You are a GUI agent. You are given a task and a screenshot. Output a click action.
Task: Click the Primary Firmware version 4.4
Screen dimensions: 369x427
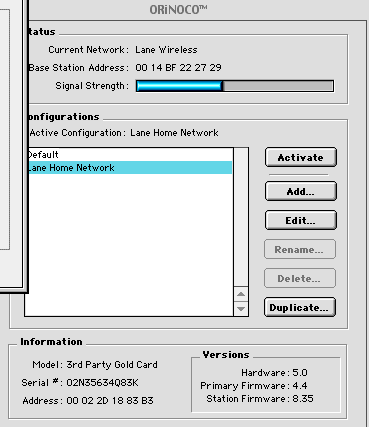[x=300, y=386]
